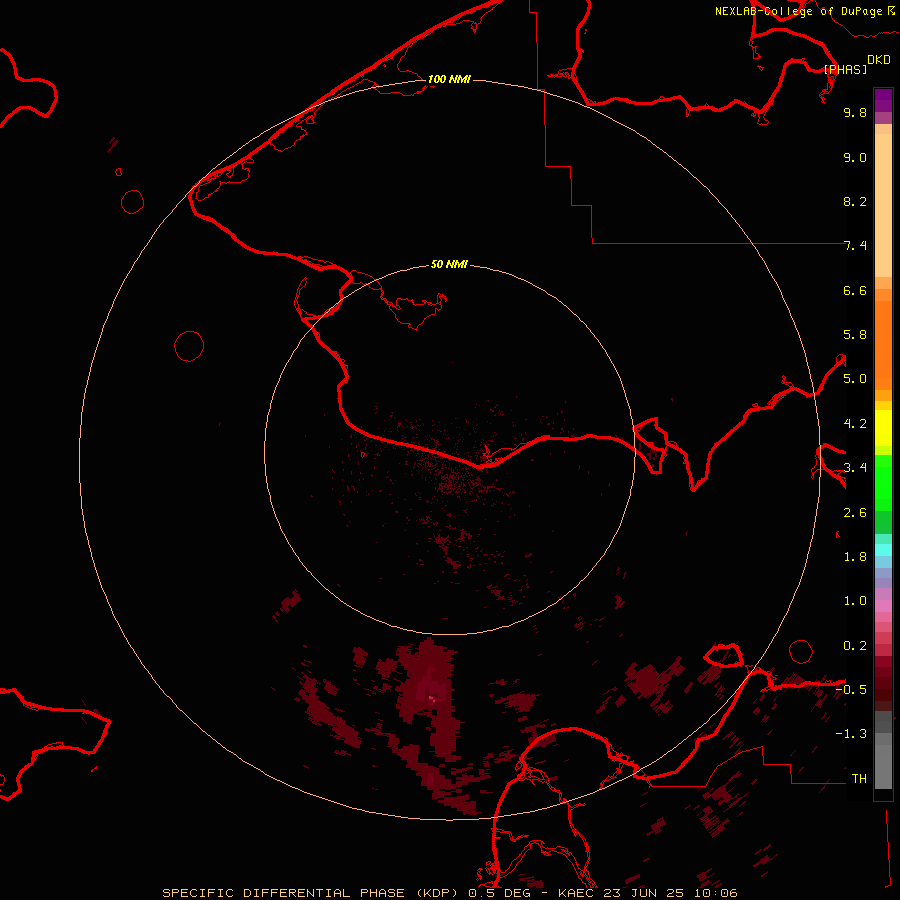
Task: Pick the purple band at the top of the color bar
Action: [883, 100]
